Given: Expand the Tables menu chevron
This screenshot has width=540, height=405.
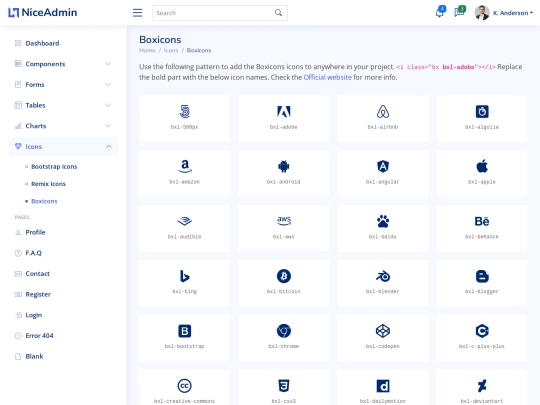Looking at the screenshot, I should pyautogui.click(x=108, y=105).
